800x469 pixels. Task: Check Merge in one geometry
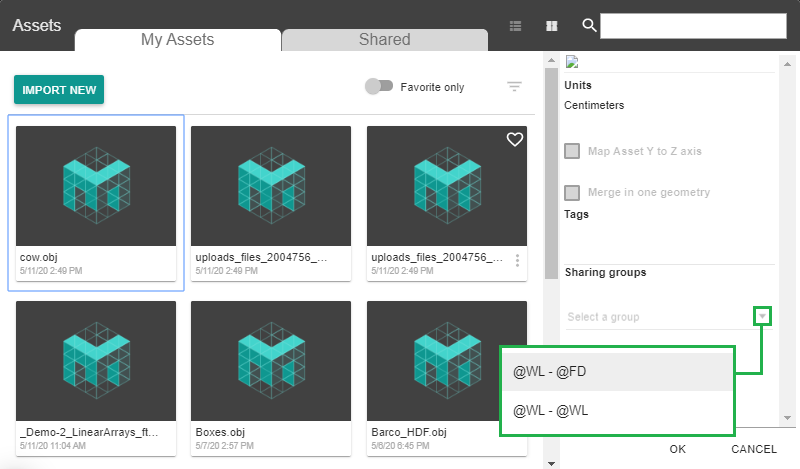573,192
